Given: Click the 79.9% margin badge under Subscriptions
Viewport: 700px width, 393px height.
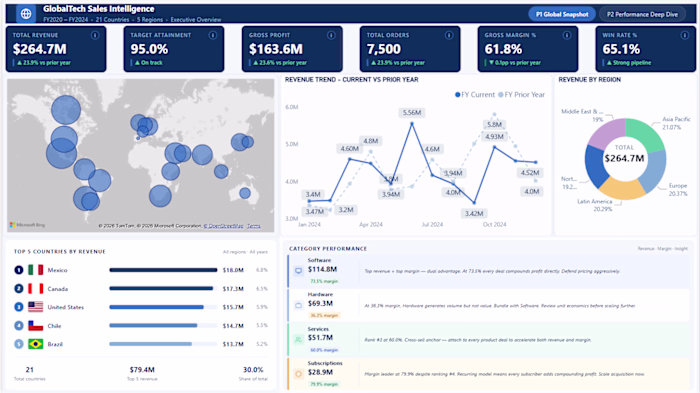Looking at the screenshot, I should pyautogui.click(x=324, y=384).
